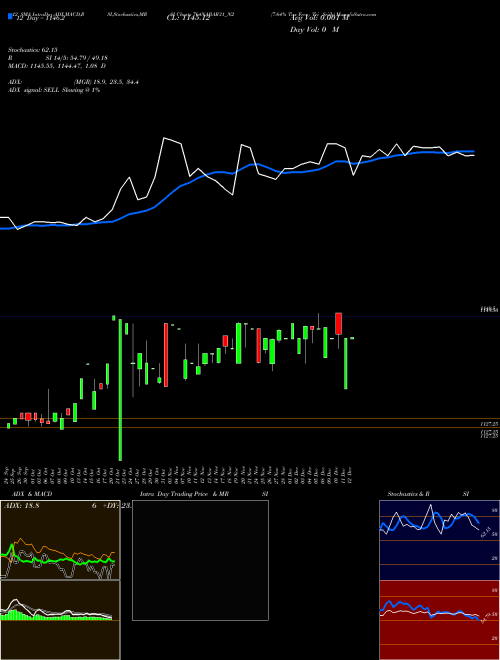The image size is (500, 660).
Task: Click the red-background RSI chart
Action: coord(439,620)
